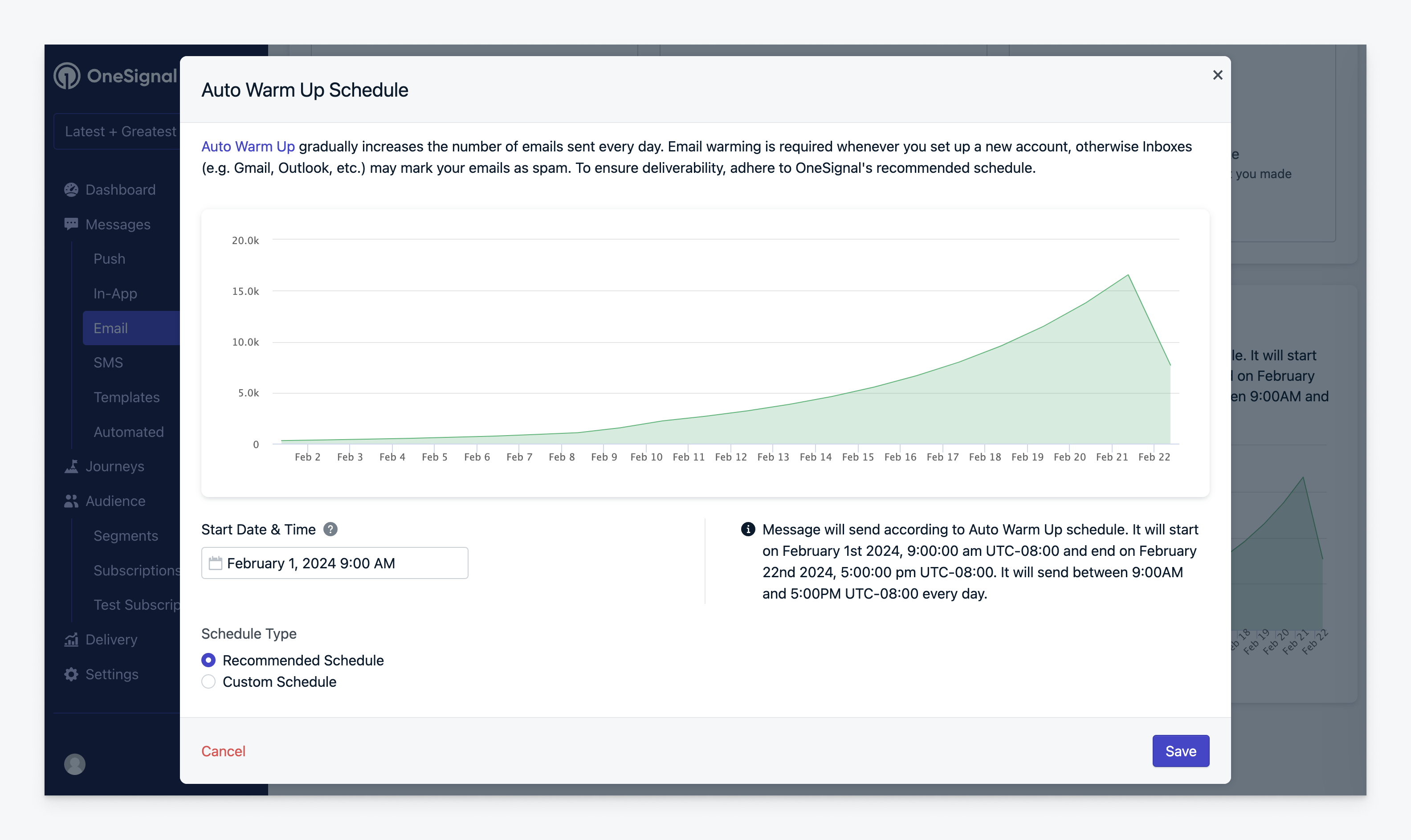Open the Delivery chart icon

coord(70,640)
